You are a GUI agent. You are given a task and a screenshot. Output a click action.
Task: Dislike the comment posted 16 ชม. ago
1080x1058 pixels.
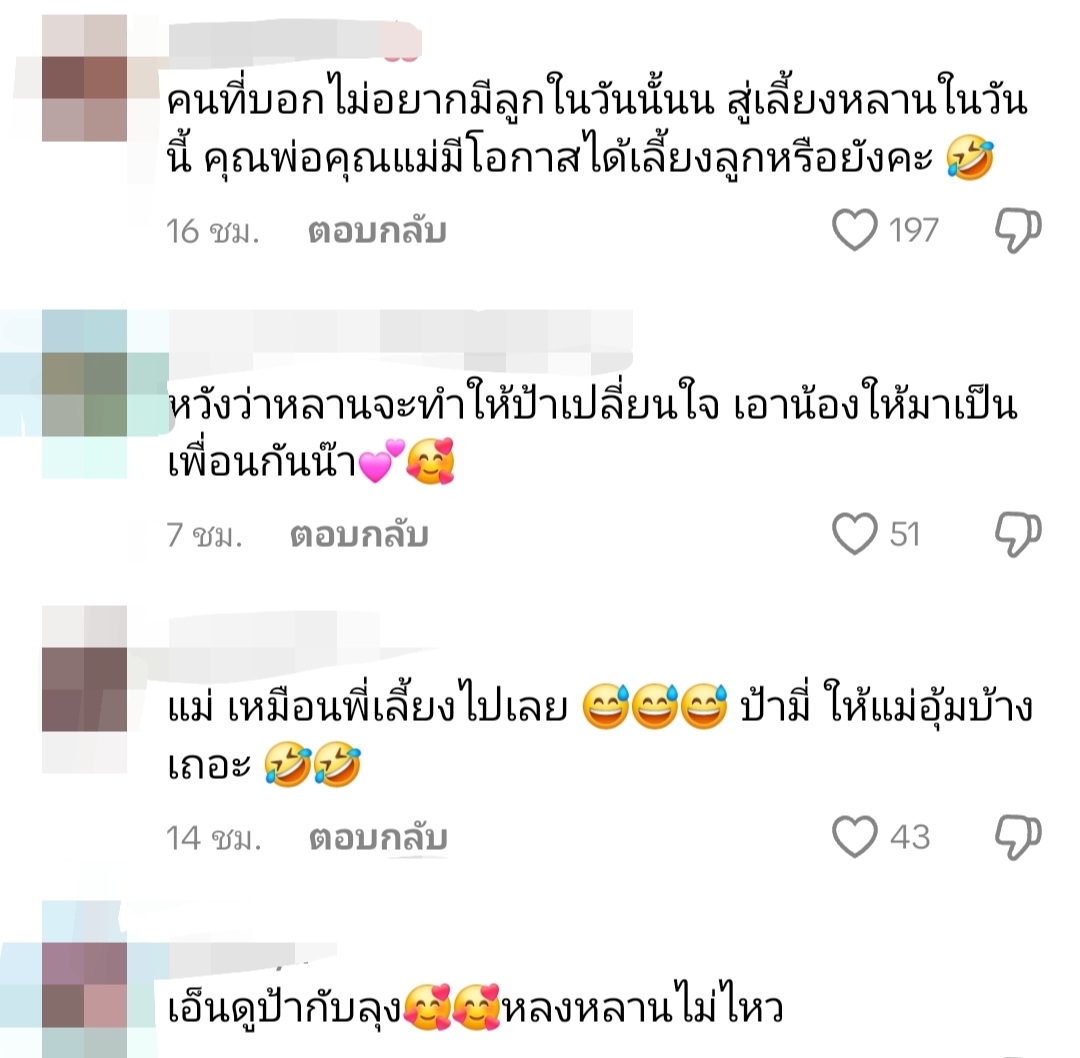1018,230
